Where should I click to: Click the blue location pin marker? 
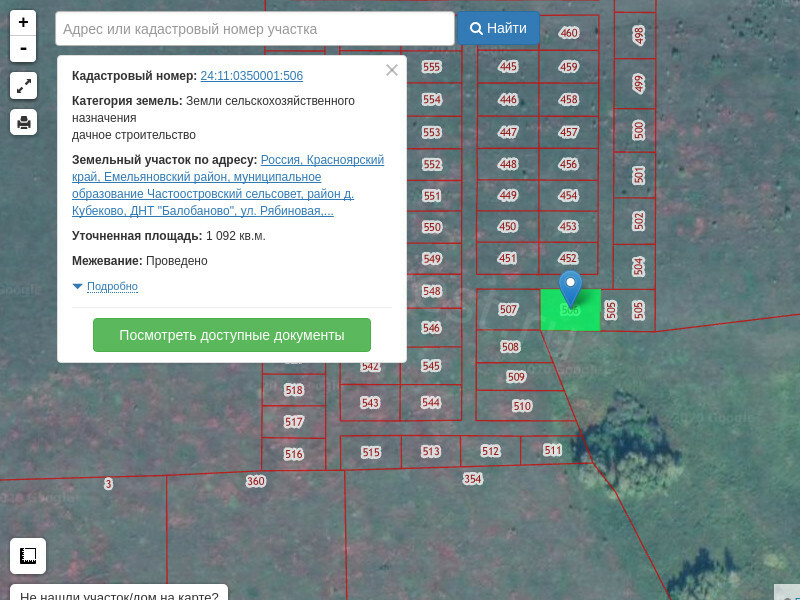570,288
